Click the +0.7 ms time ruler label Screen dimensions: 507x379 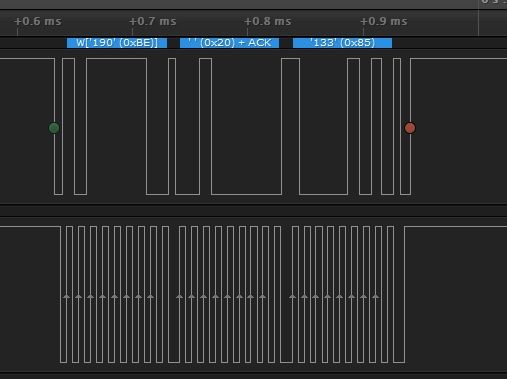(x=153, y=21)
